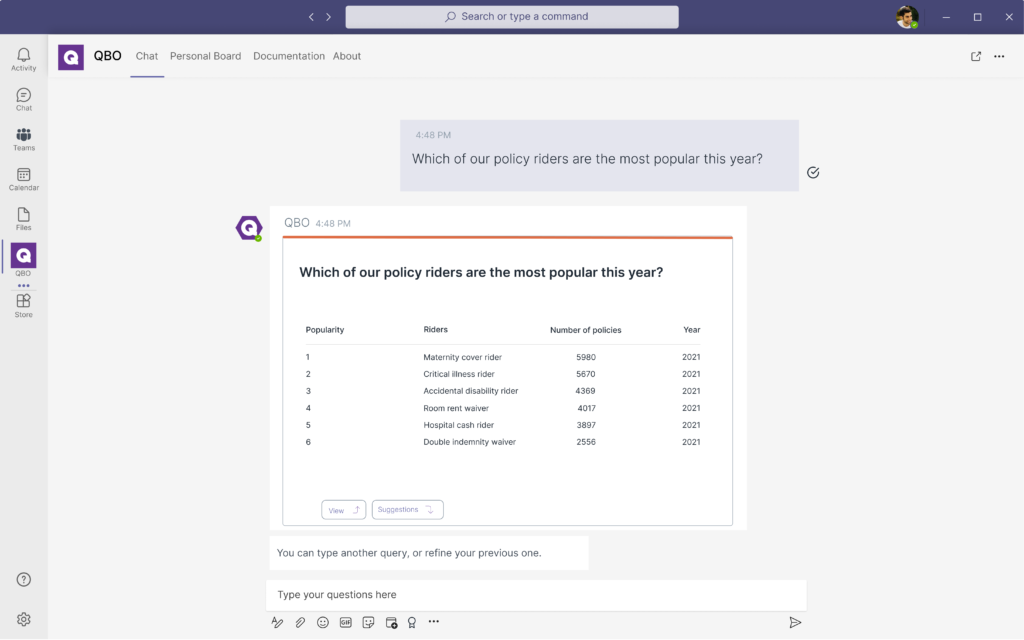
Task: Open the emoji picker
Action: tap(323, 622)
